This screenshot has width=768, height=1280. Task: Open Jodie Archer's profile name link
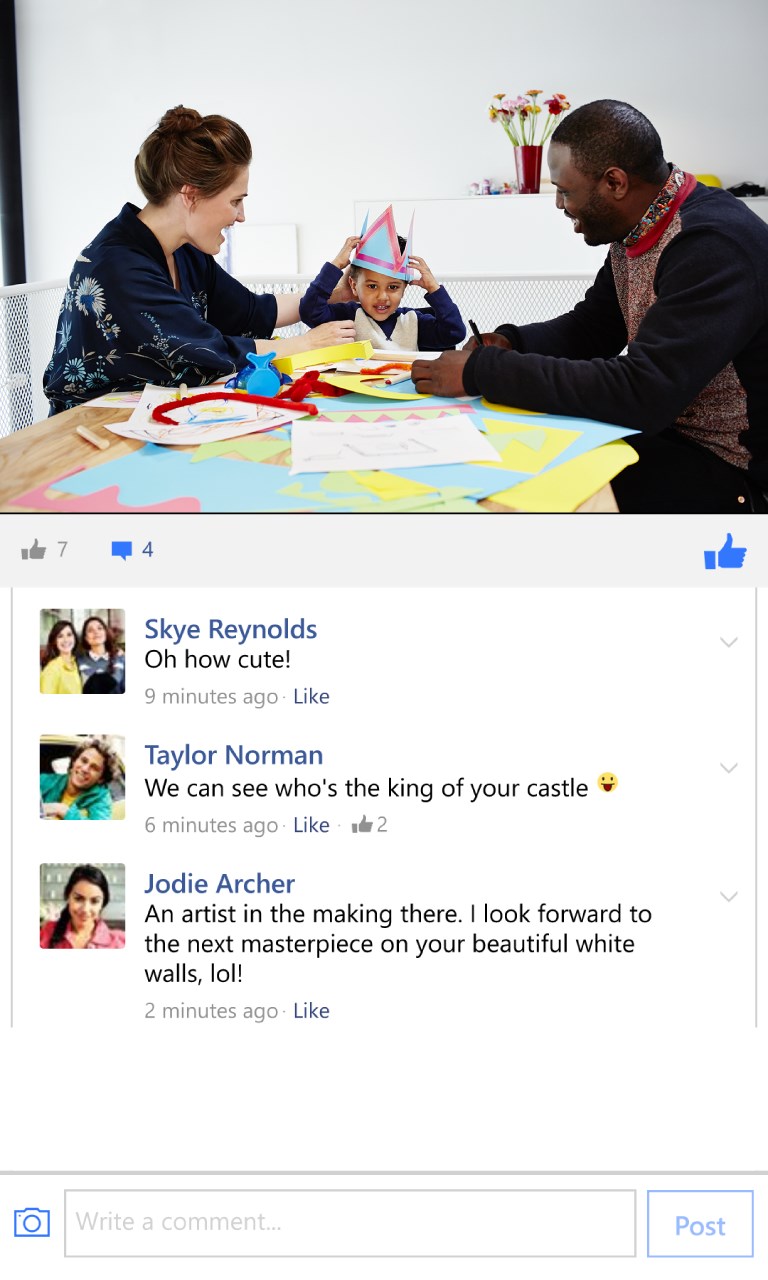tap(219, 884)
